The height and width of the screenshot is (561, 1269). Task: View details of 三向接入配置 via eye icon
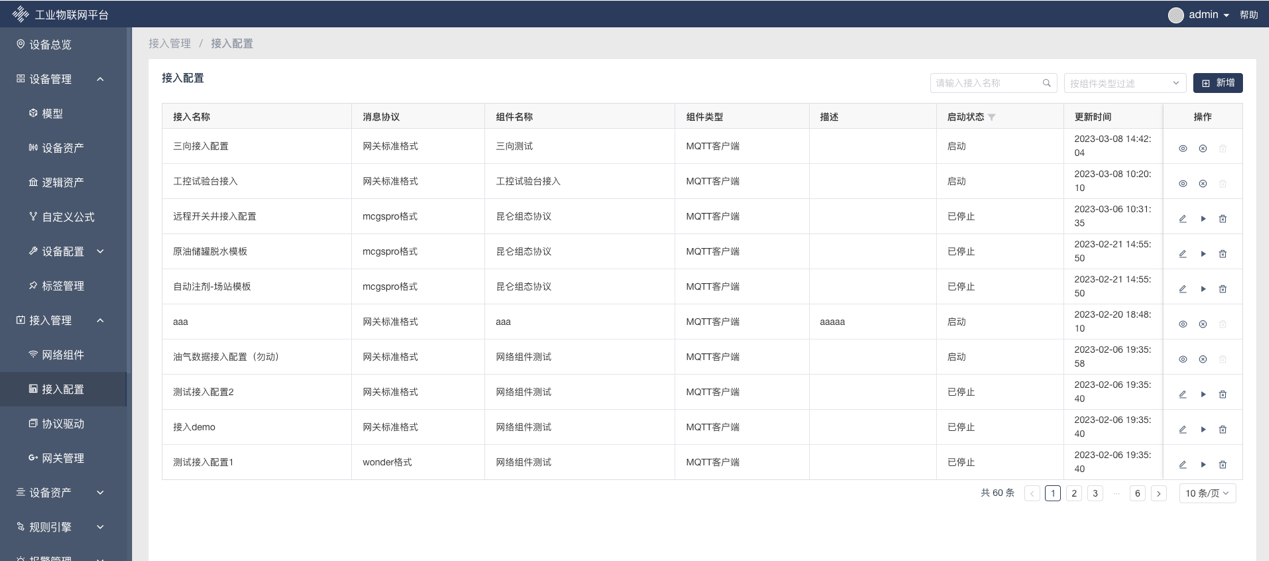(1182, 149)
